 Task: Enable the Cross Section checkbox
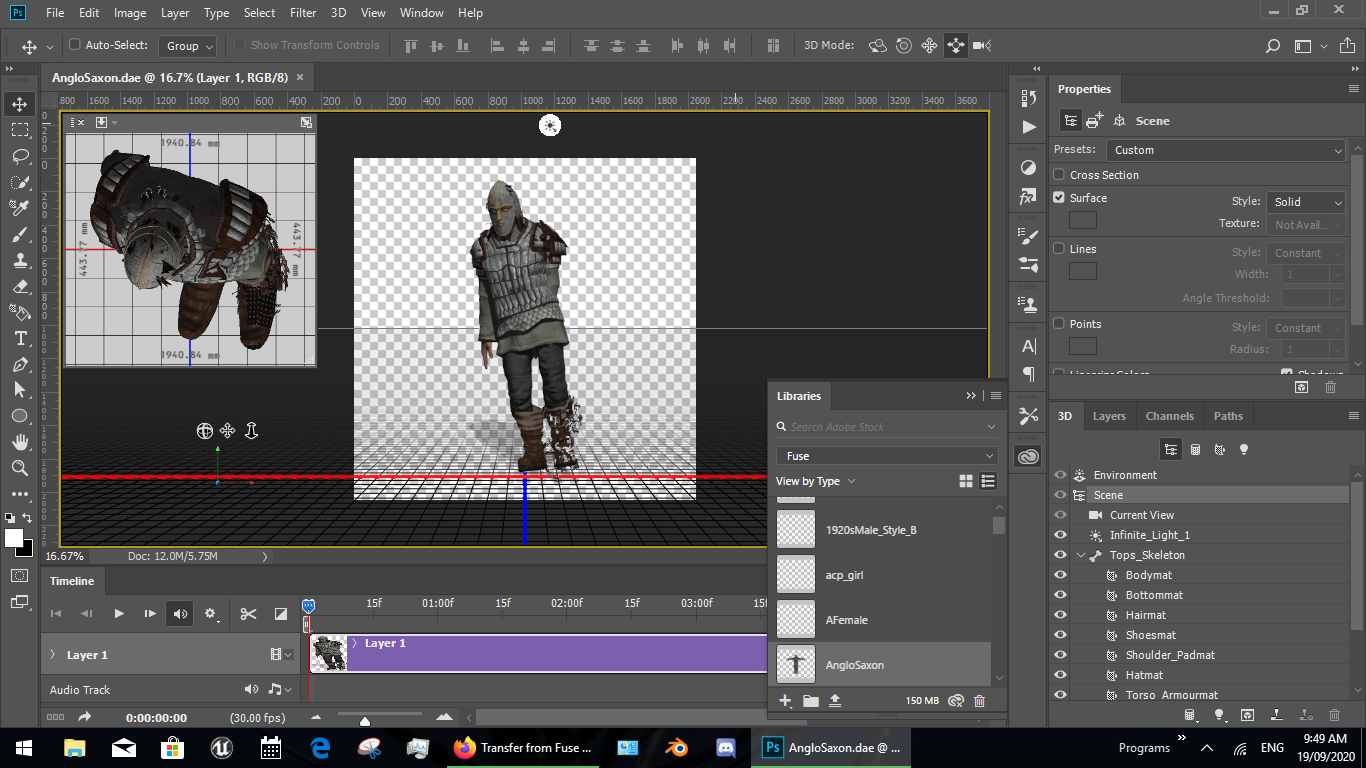1059,175
